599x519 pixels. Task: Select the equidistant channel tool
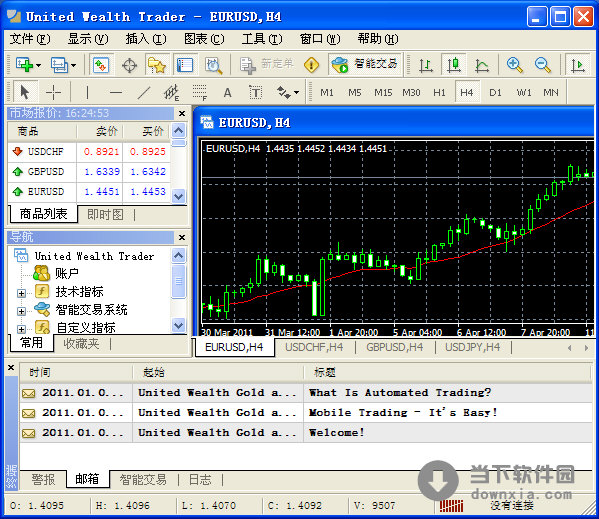pos(171,92)
